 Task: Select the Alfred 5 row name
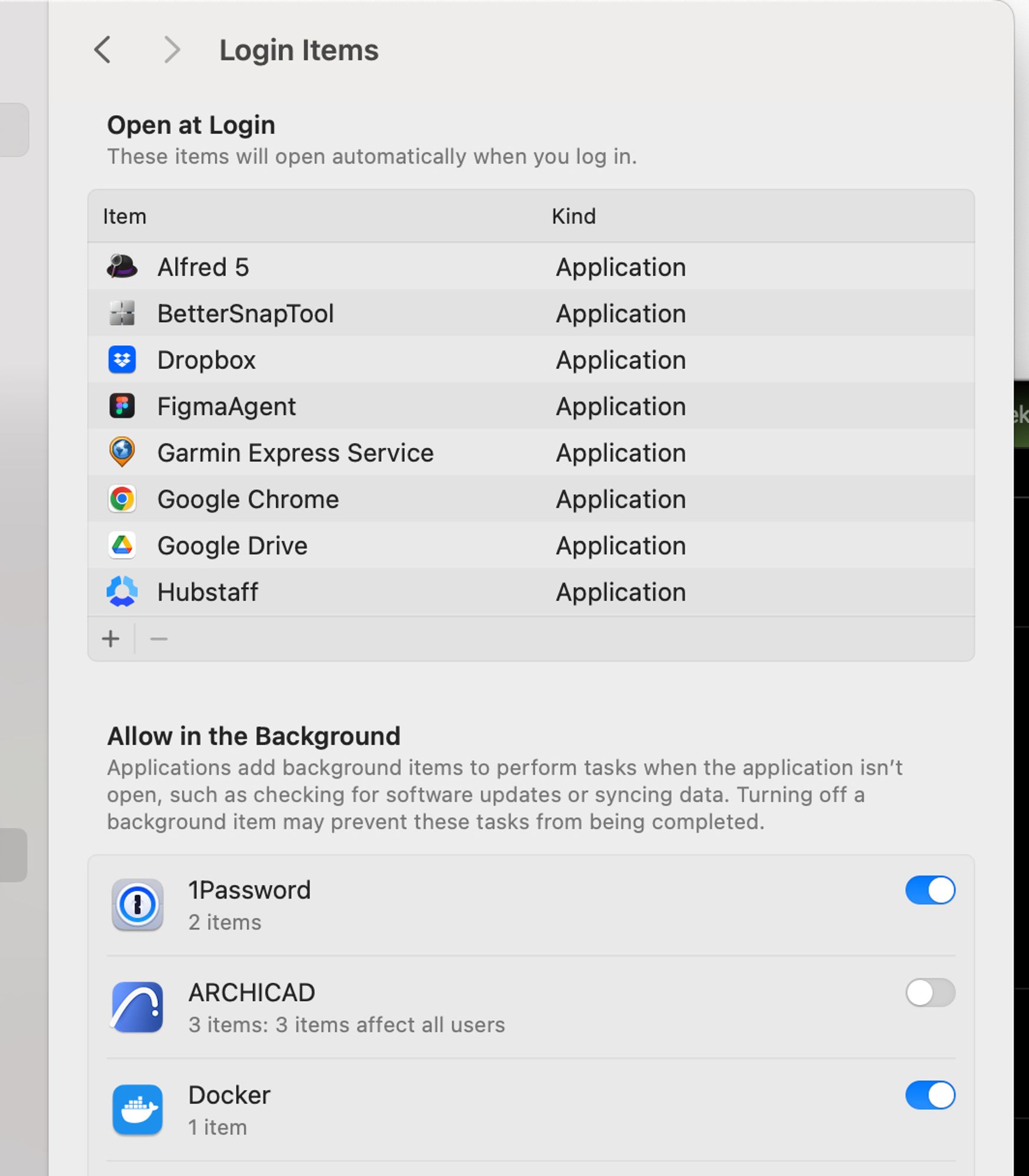pos(203,267)
